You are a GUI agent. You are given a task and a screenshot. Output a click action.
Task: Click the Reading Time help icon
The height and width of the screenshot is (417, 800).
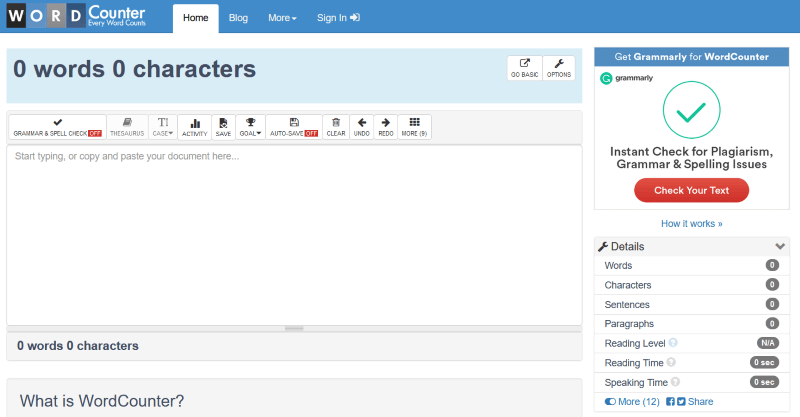[671, 362]
